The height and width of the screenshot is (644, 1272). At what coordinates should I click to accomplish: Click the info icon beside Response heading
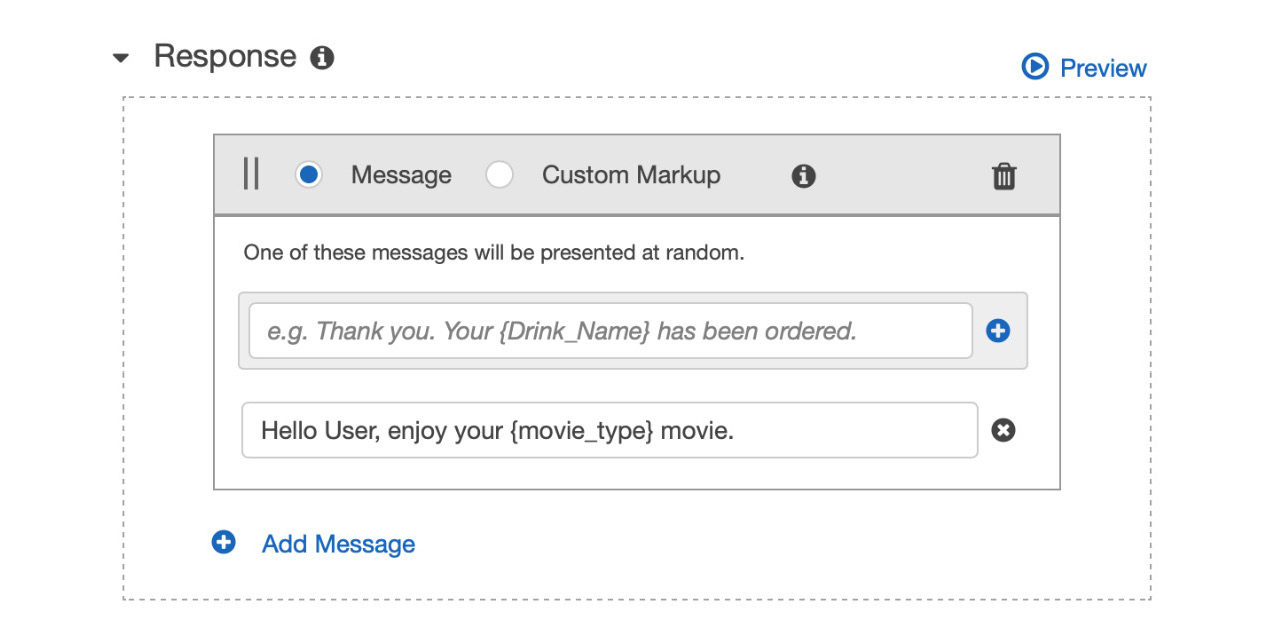click(322, 57)
